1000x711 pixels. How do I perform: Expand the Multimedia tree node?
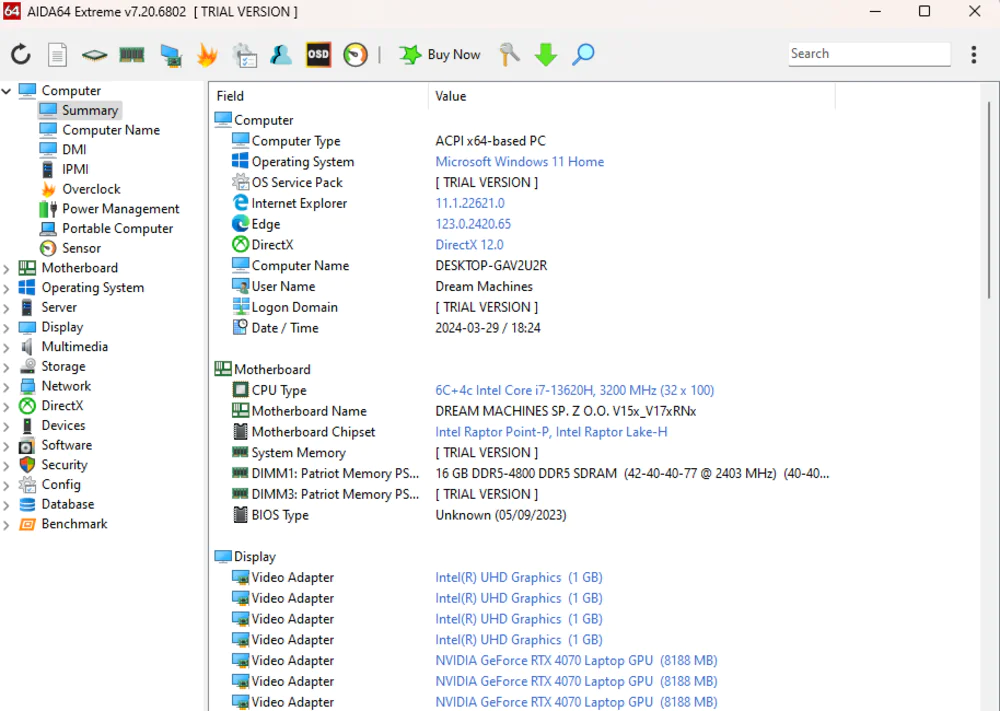(6, 348)
